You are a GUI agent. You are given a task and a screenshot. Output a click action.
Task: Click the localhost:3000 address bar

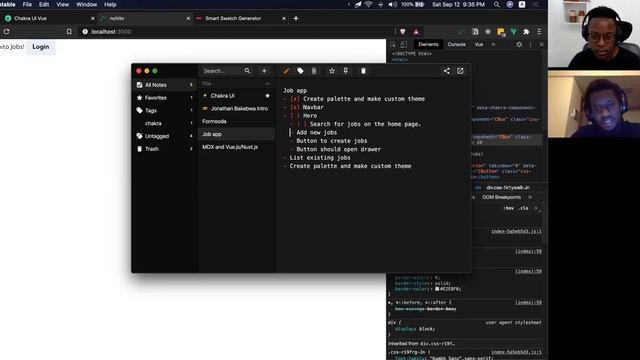(111, 31)
